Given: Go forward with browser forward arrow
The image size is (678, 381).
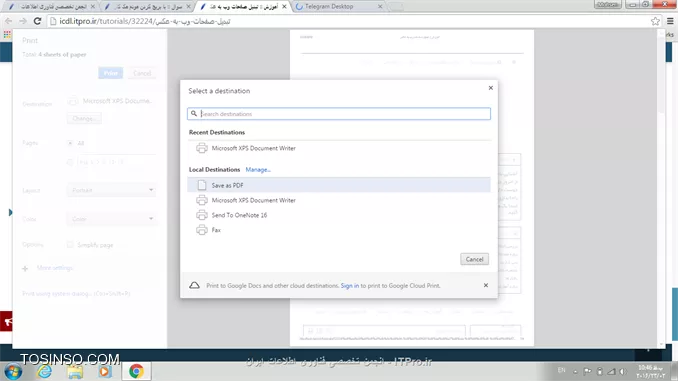Looking at the screenshot, I should pyautogui.click(x=22, y=21).
